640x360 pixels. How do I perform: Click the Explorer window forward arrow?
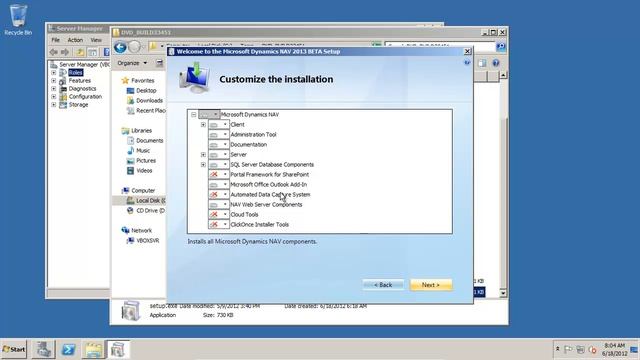[134, 47]
